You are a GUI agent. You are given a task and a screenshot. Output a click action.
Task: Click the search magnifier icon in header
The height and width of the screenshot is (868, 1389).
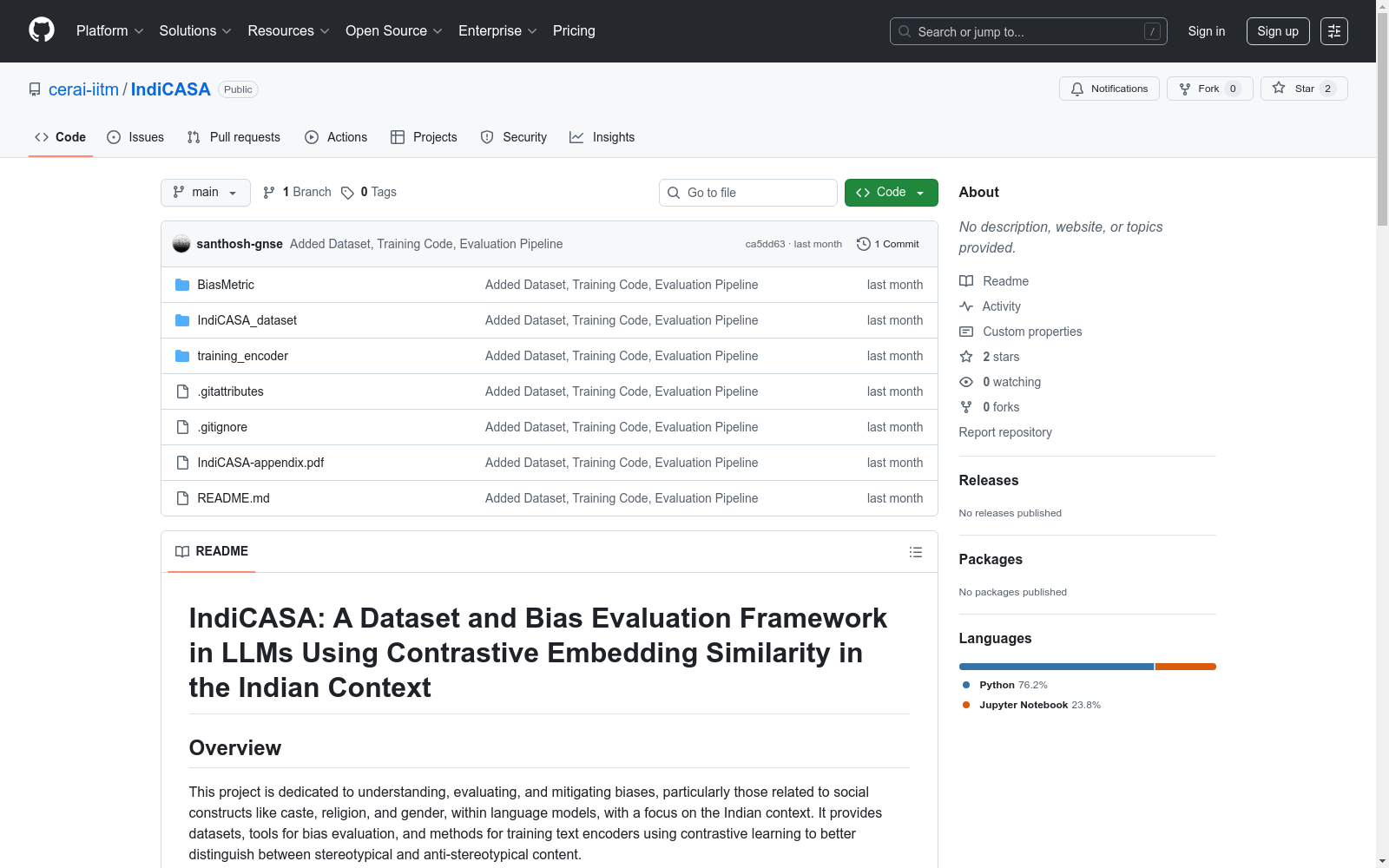click(x=905, y=31)
